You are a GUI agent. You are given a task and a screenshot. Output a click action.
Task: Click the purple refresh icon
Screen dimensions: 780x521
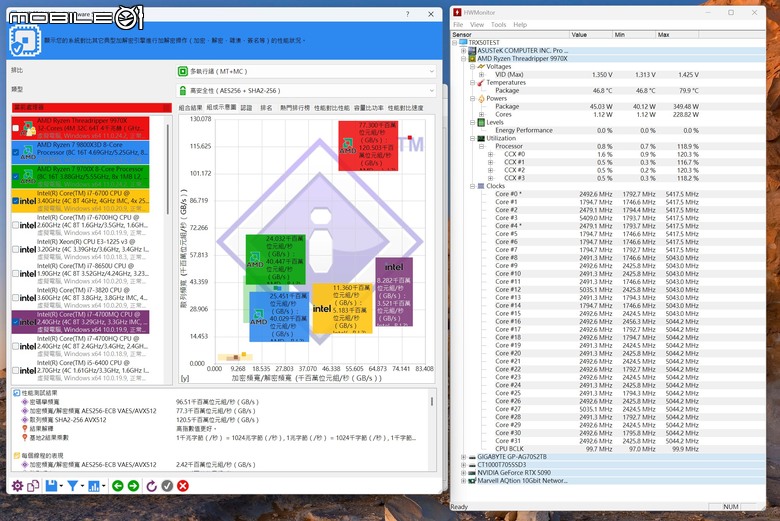click(152, 486)
